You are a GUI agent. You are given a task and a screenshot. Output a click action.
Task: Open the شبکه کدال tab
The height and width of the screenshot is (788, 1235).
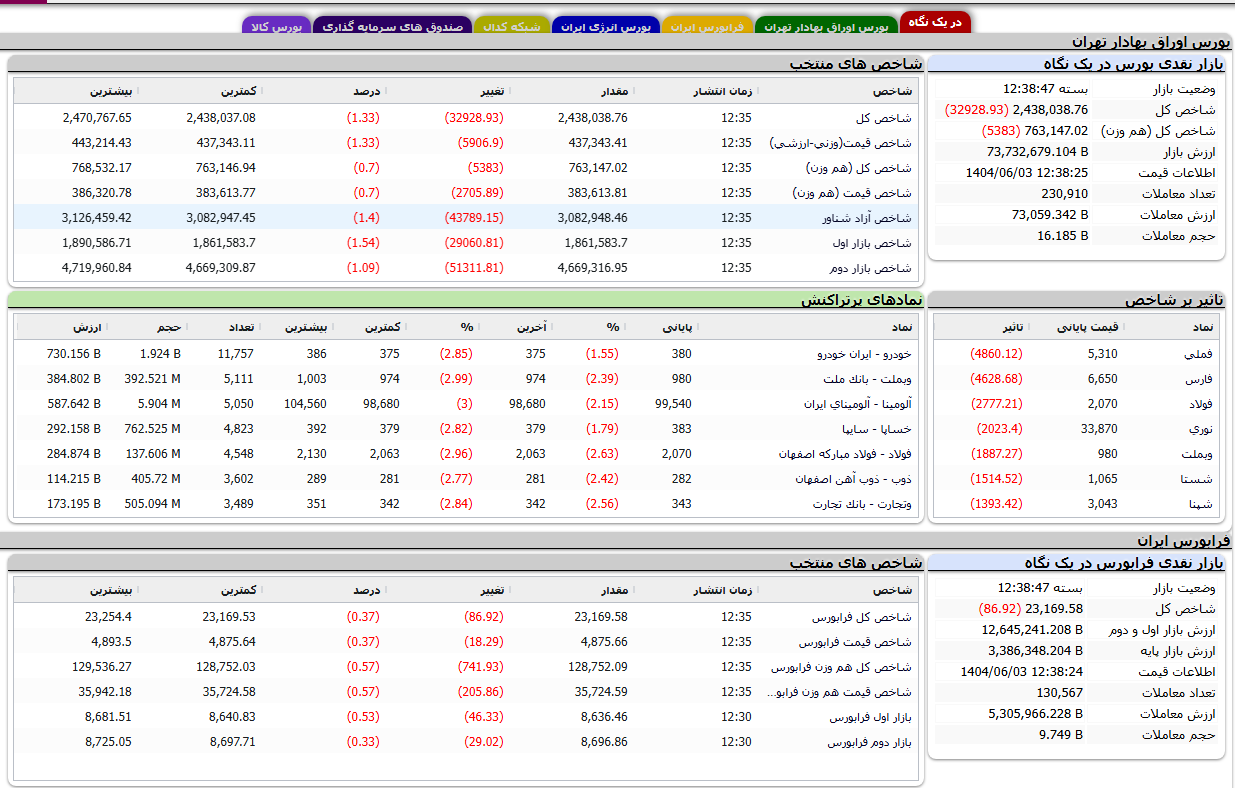tap(510, 27)
